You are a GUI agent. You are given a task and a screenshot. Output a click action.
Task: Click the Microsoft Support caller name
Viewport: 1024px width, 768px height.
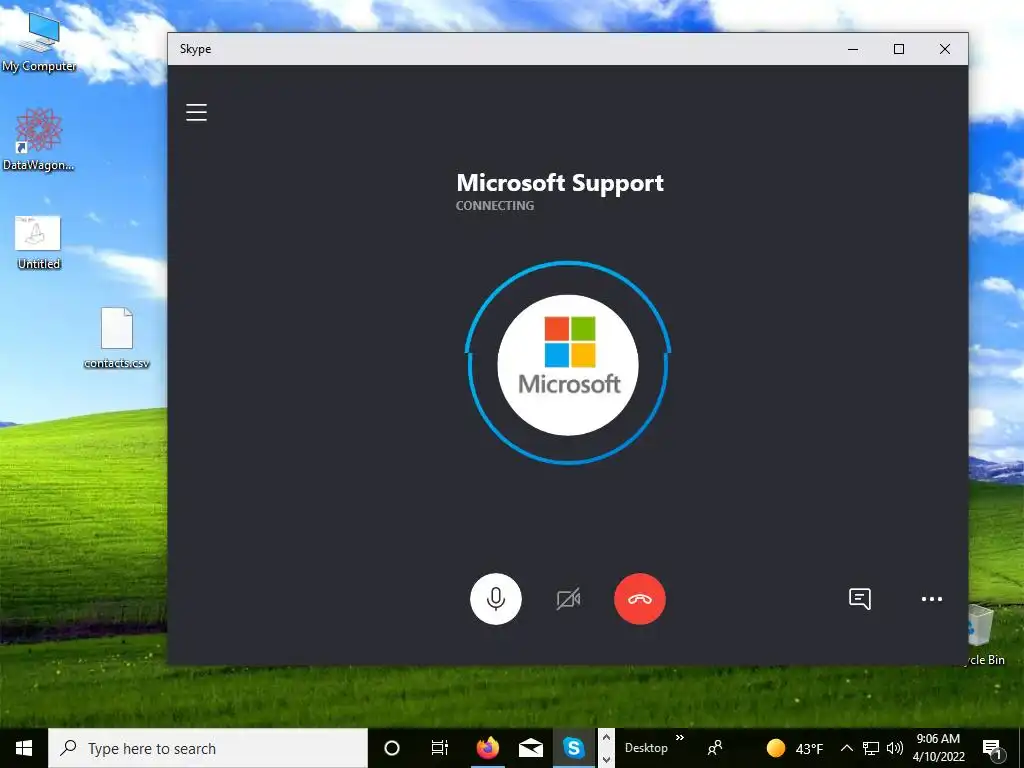pos(560,183)
